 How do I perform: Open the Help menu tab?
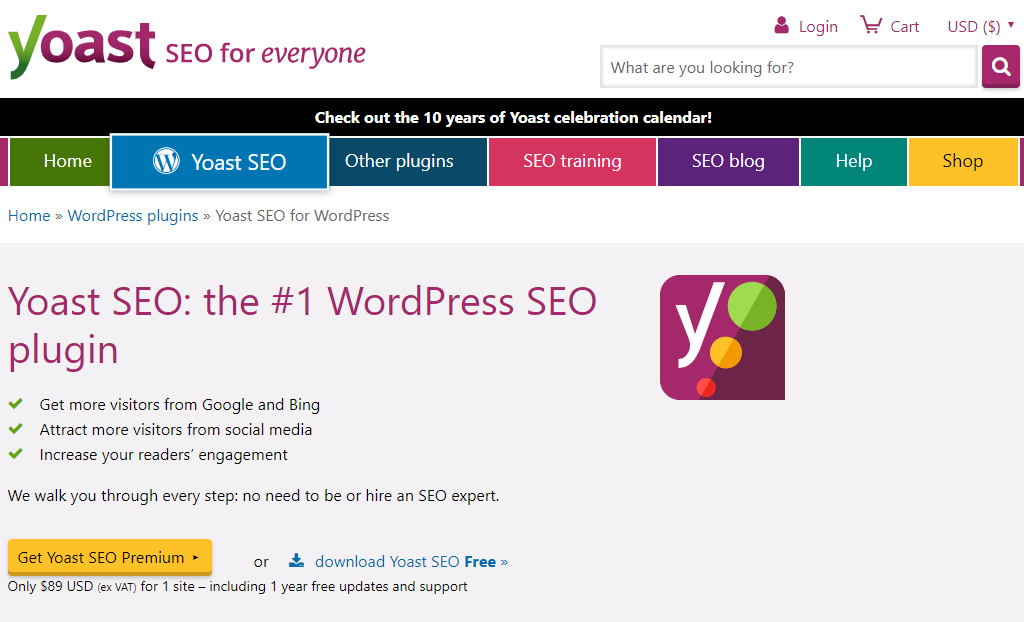point(854,161)
